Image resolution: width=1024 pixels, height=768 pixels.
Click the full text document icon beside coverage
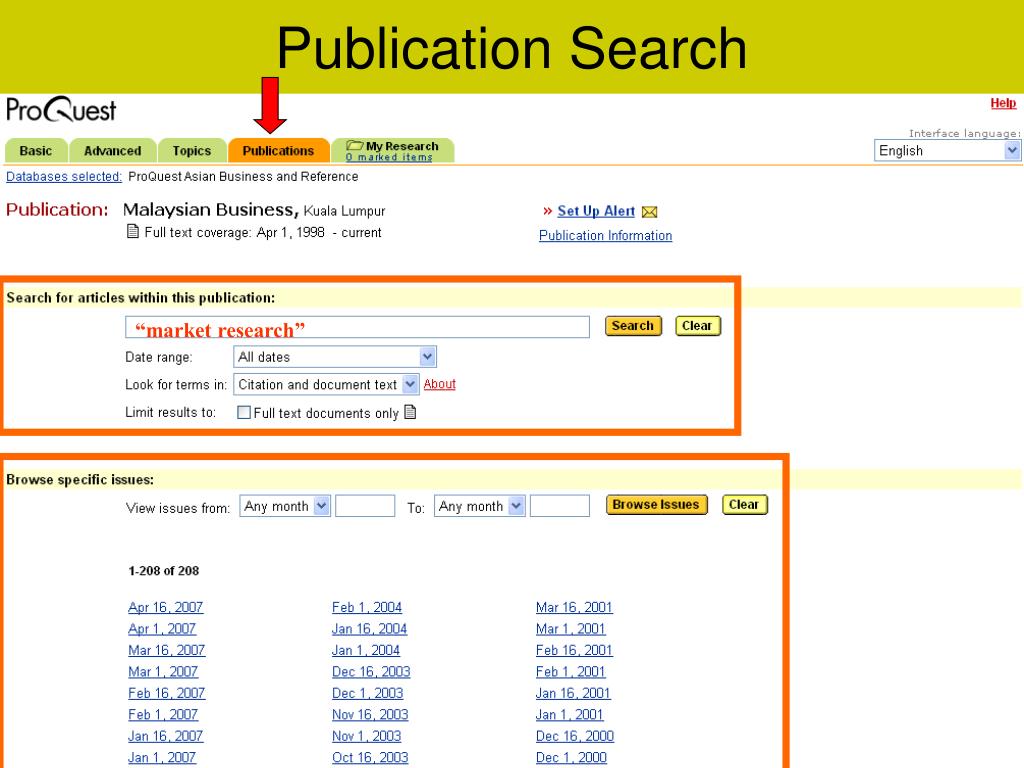(x=133, y=231)
